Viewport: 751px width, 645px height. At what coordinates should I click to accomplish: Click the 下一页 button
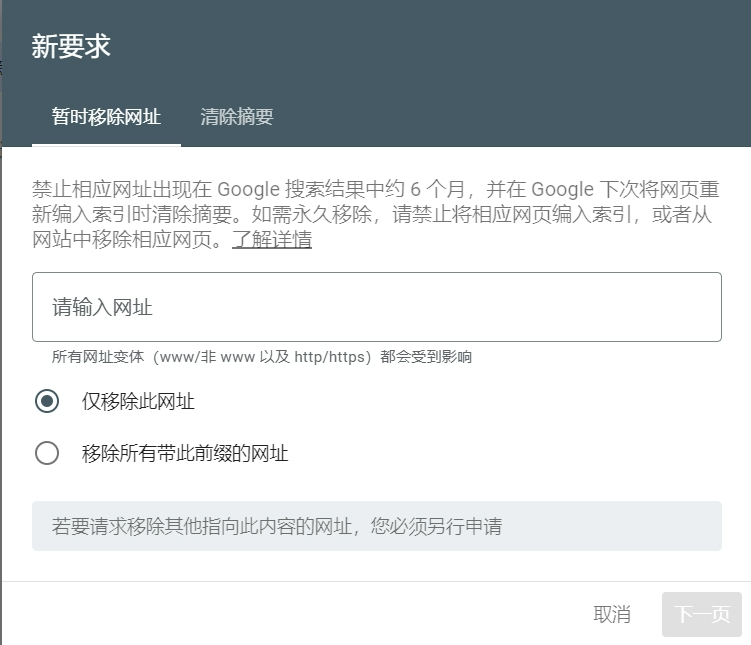[x=702, y=614]
